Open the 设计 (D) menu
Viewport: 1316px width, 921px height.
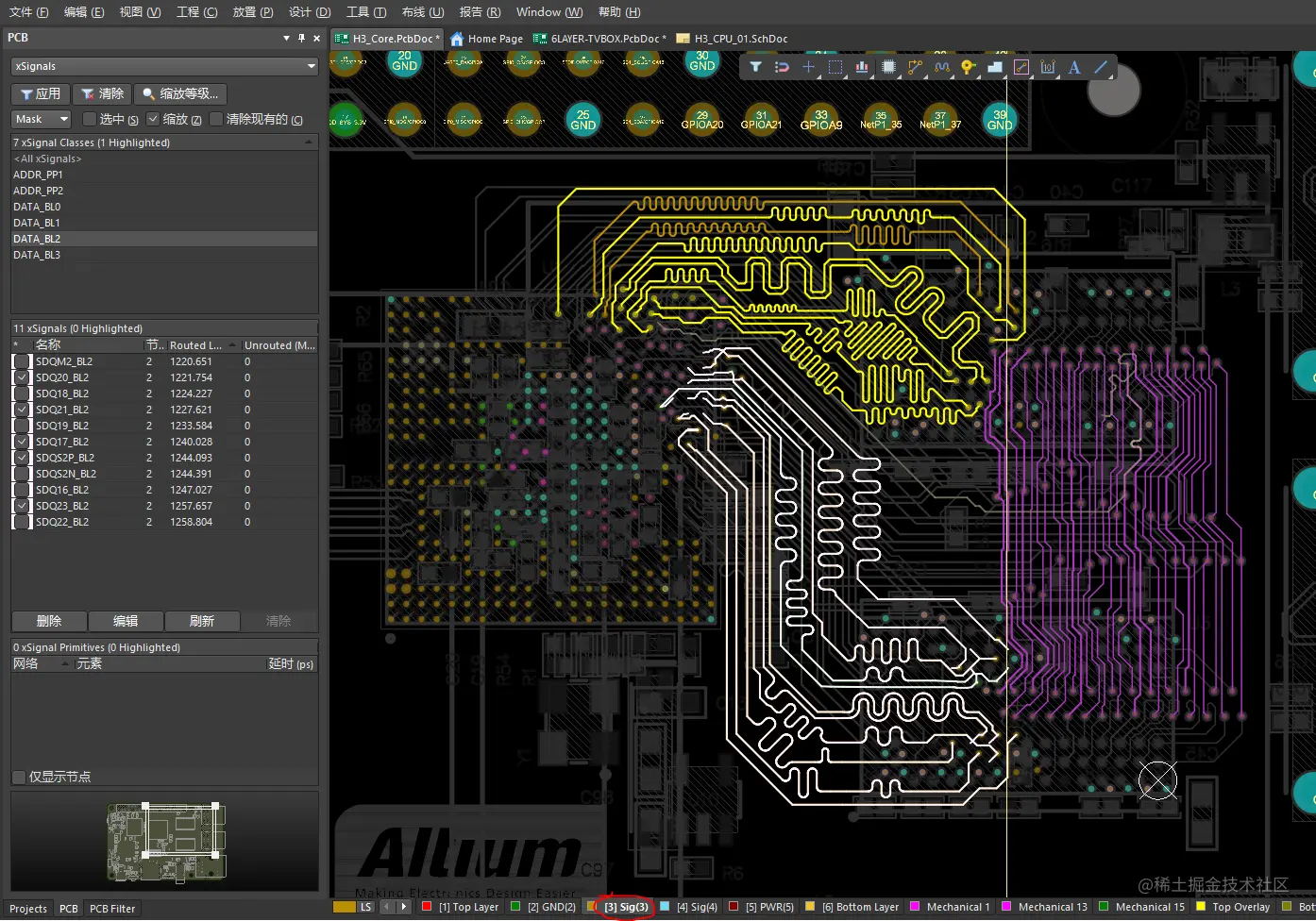[310, 12]
